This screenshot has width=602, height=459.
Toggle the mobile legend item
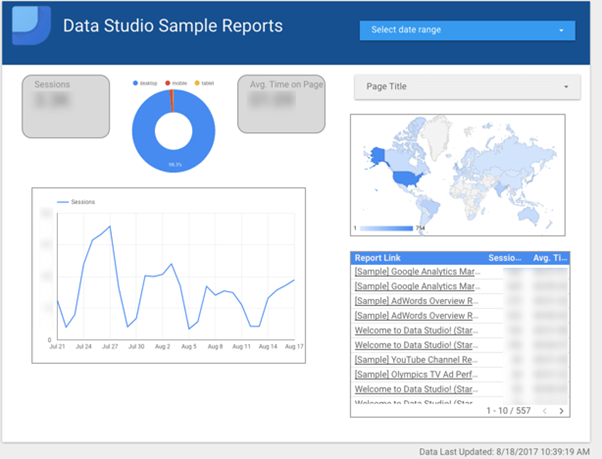tap(176, 83)
